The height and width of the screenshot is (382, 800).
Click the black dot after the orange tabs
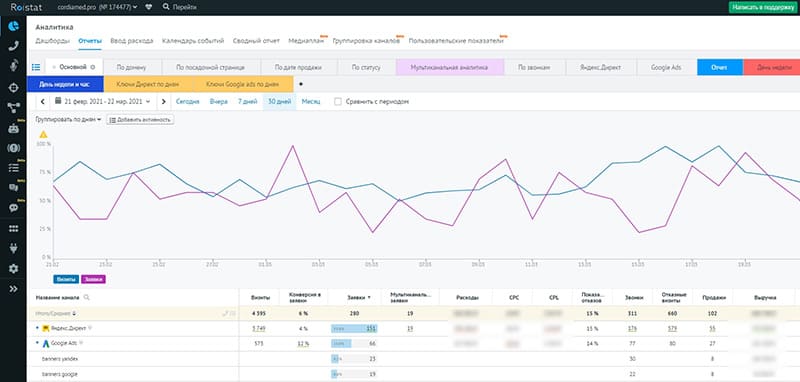point(300,84)
